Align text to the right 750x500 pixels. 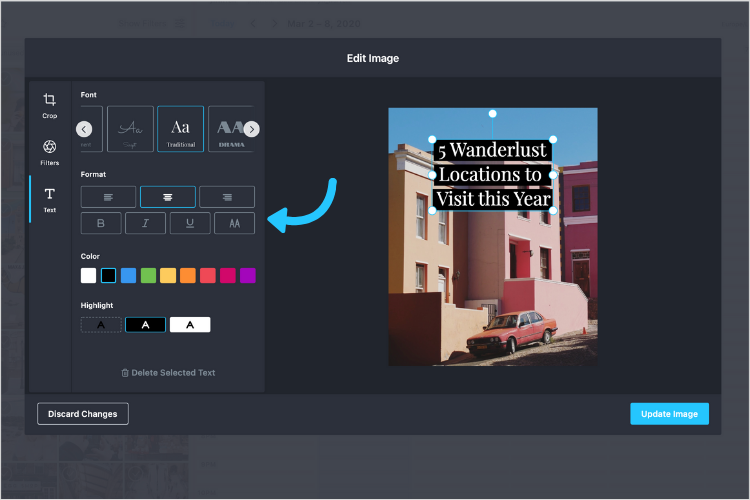click(x=227, y=197)
